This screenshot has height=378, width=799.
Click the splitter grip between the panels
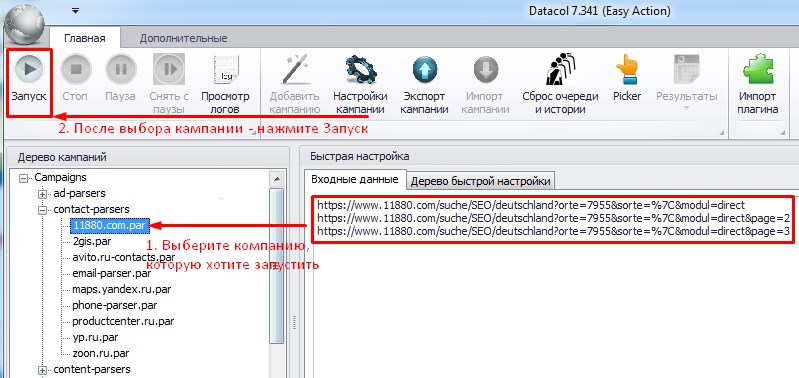coord(295,322)
